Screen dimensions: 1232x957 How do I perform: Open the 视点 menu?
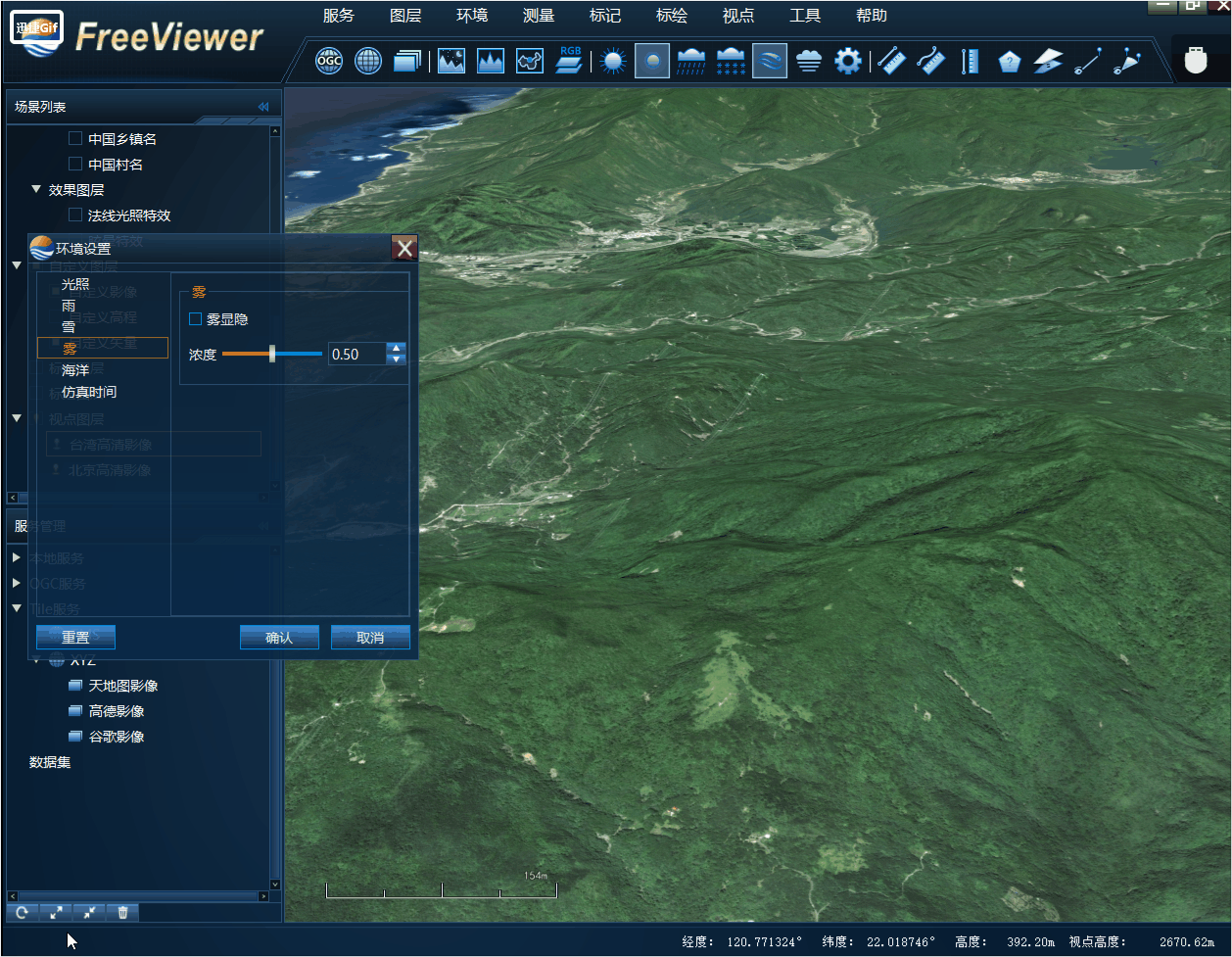(x=738, y=16)
